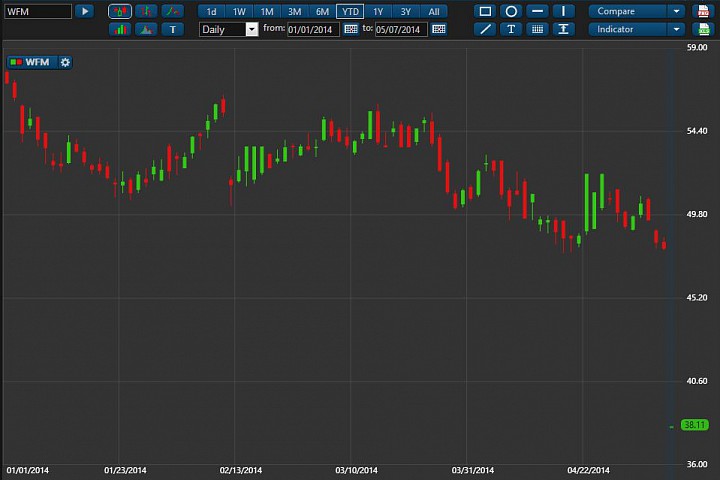The image size is (720, 480).
Task: Set the range to 1M
Action: [267, 11]
